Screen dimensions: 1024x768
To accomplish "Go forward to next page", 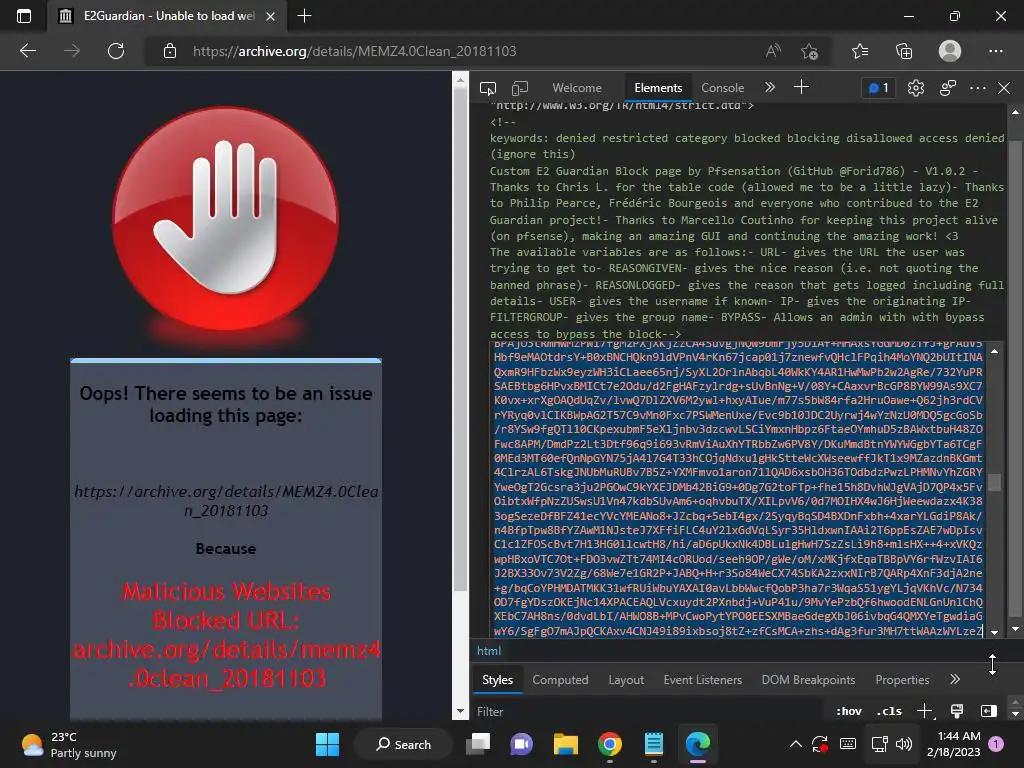I will [72, 51].
